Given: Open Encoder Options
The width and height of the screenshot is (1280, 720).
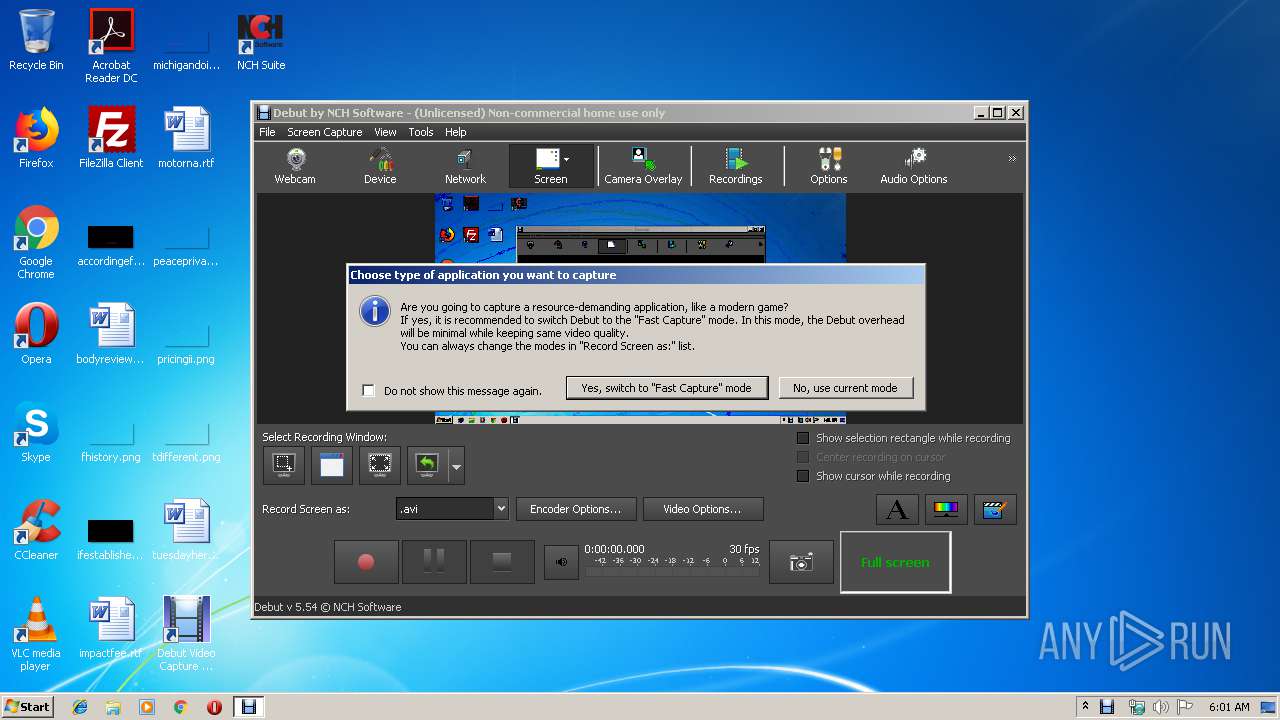Looking at the screenshot, I should click(x=575, y=509).
